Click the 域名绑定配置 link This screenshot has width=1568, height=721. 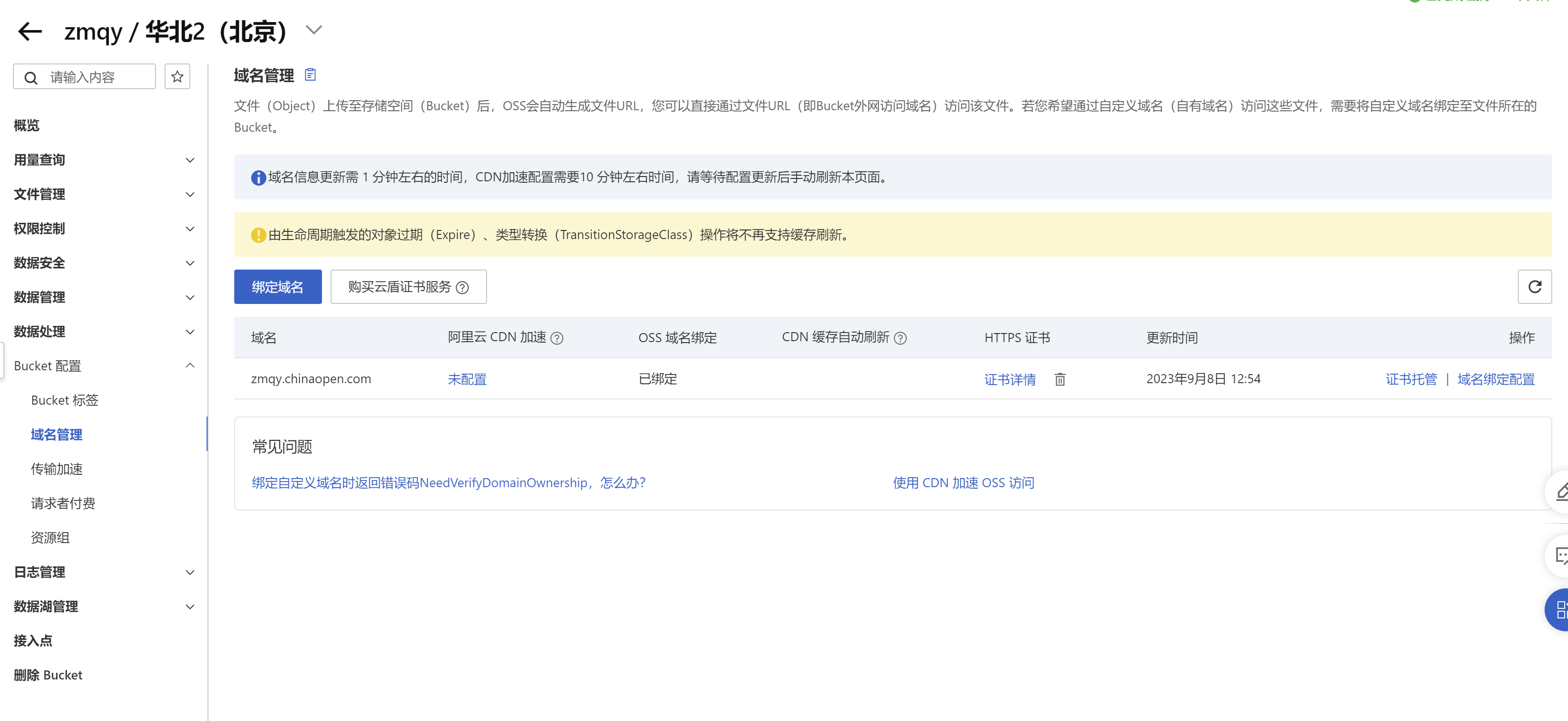click(1495, 379)
